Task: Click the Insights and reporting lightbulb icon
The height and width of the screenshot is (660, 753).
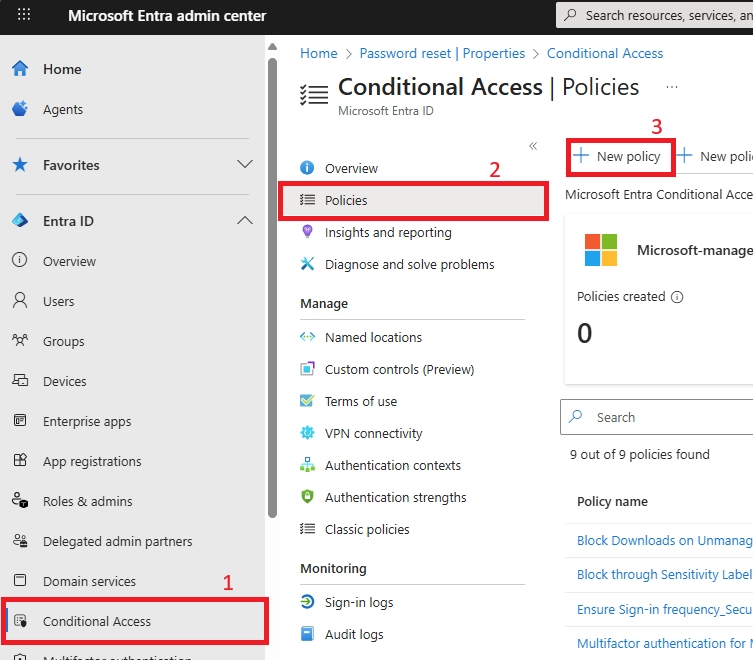Action: tap(307, 232)
